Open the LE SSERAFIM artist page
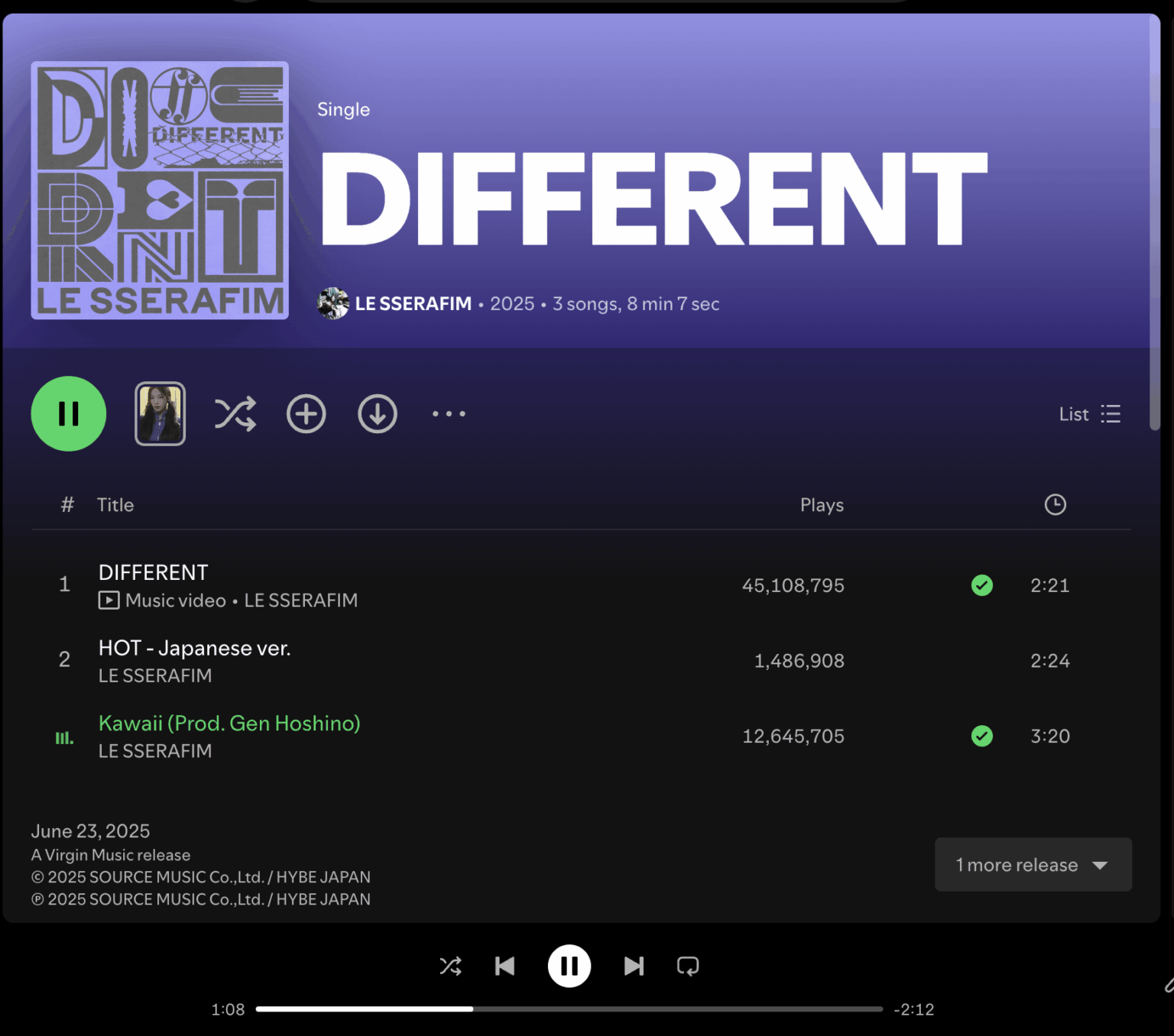1174x1036 pixels. [x=413, y=303]
